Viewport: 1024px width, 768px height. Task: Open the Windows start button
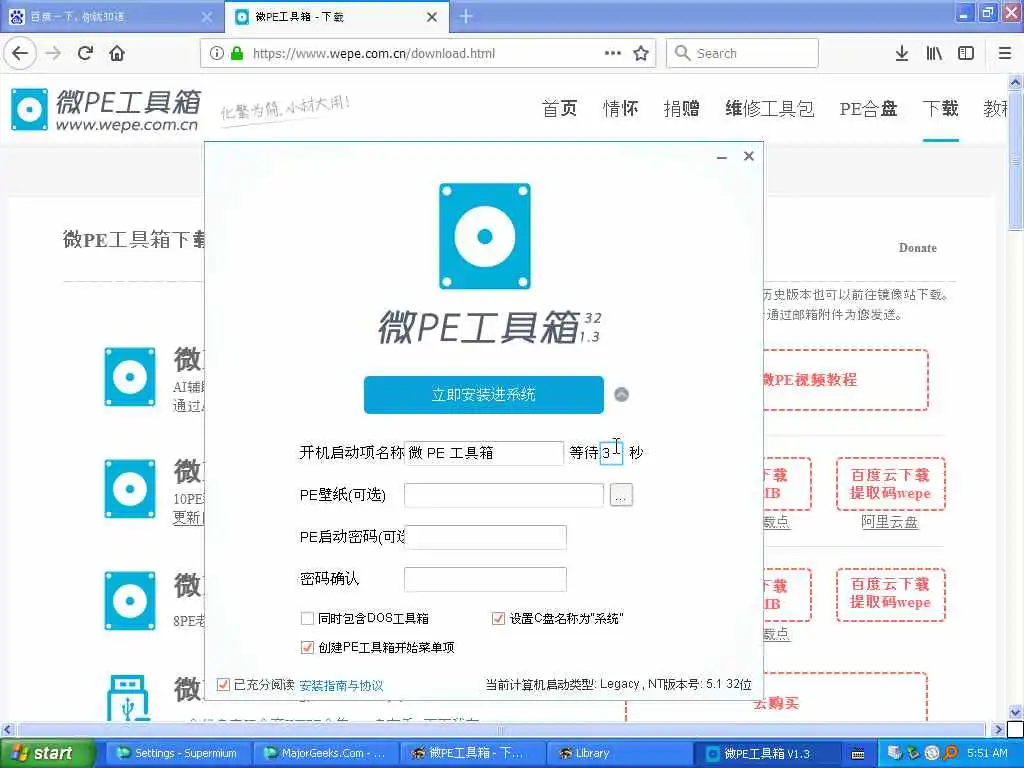pos(47,753)
